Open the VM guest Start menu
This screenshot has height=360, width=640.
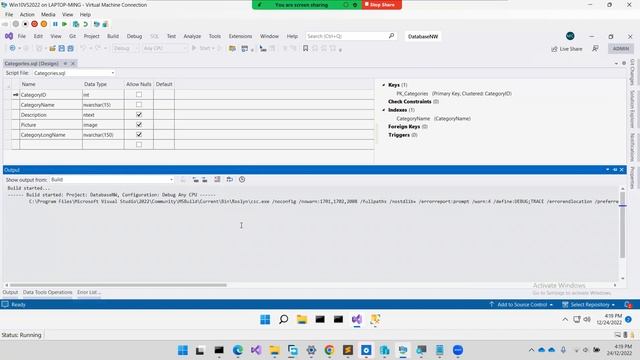265,319
